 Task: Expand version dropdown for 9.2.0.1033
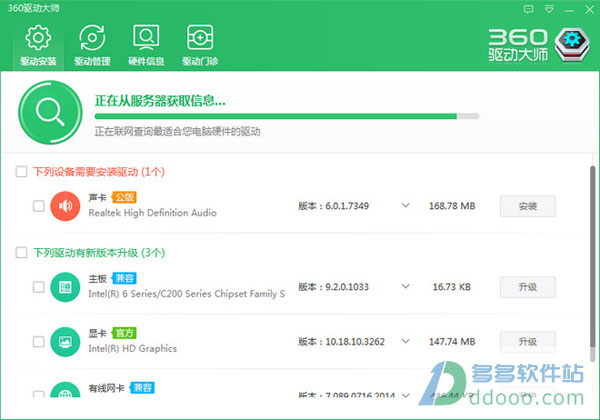pyautogui.click(x=406, y=286)
